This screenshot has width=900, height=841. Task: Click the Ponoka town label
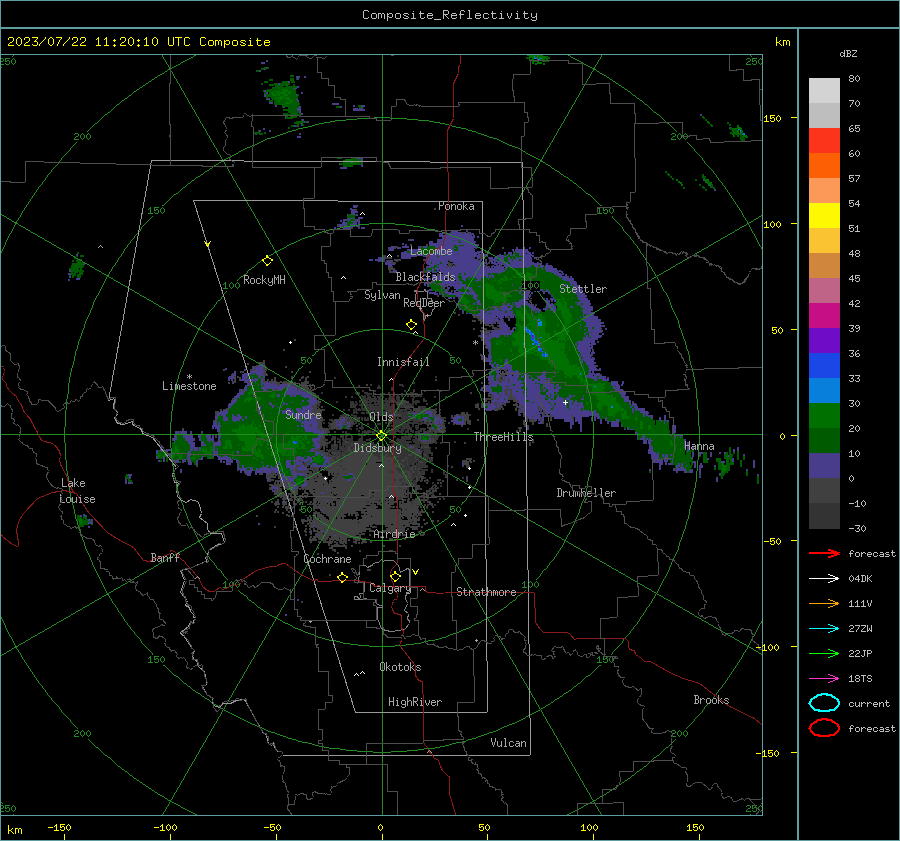click(x=456, y=206)
